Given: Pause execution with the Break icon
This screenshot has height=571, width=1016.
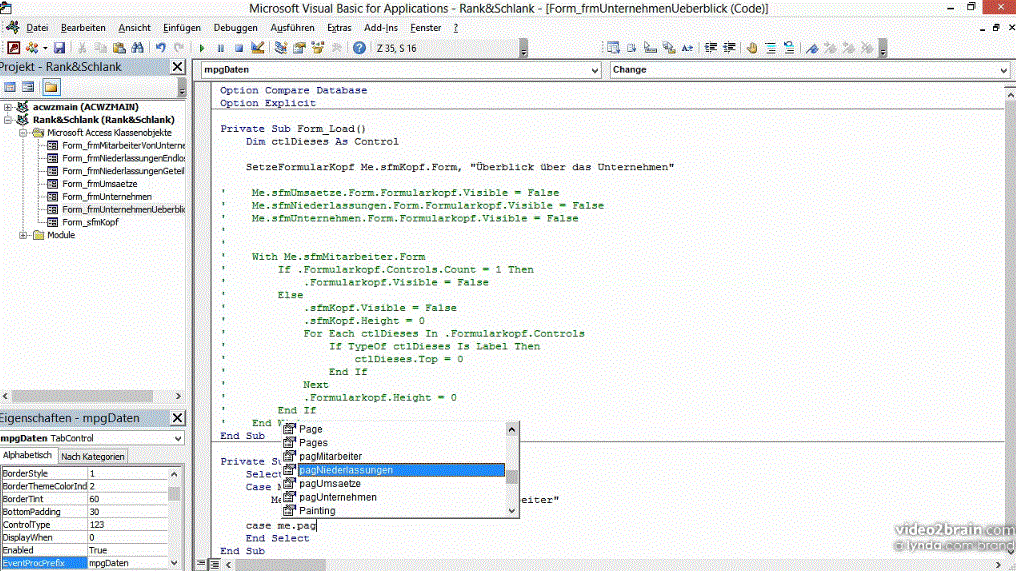Looking at the screenshot, I should click(x=220, y=48).
